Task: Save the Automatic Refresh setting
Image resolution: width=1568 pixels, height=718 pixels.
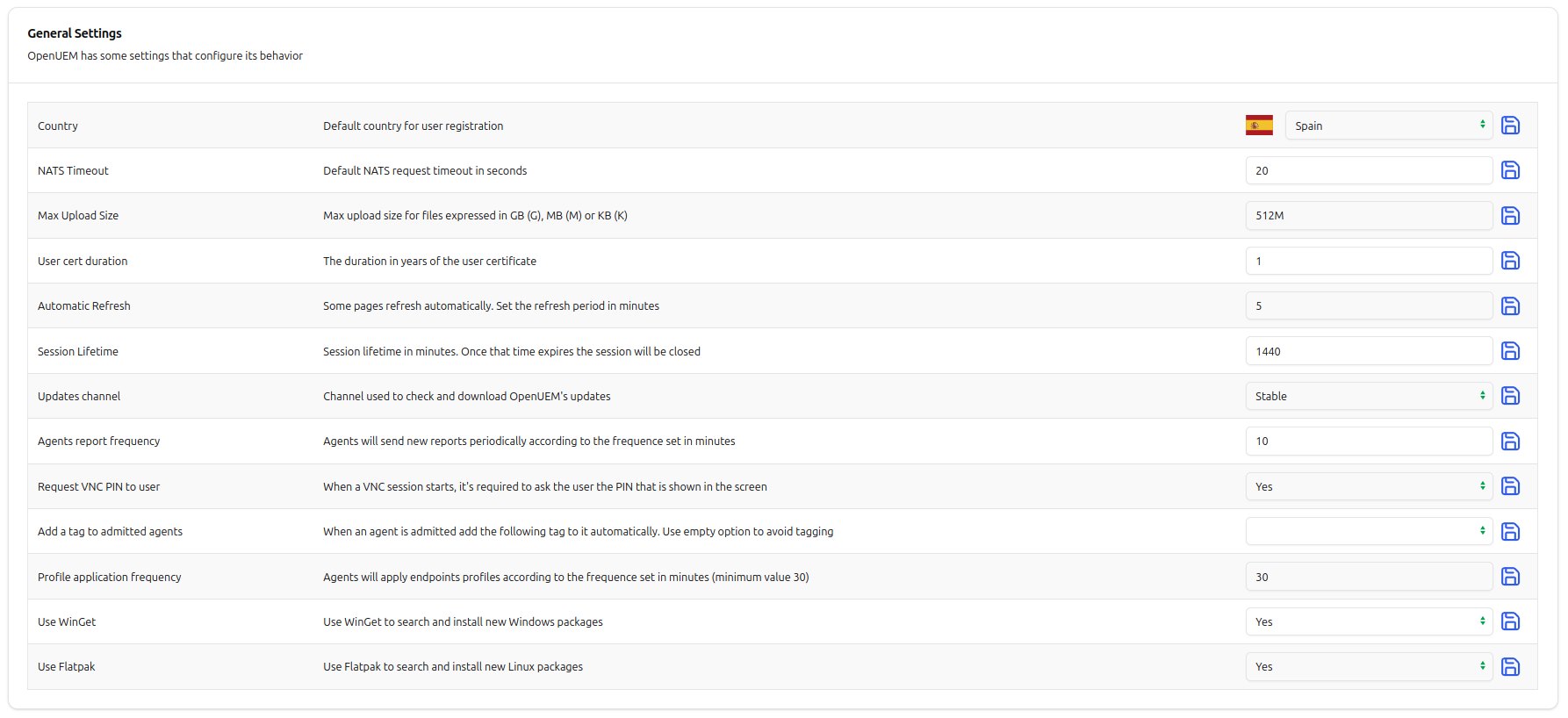Action: click(x=1510, y=306)
